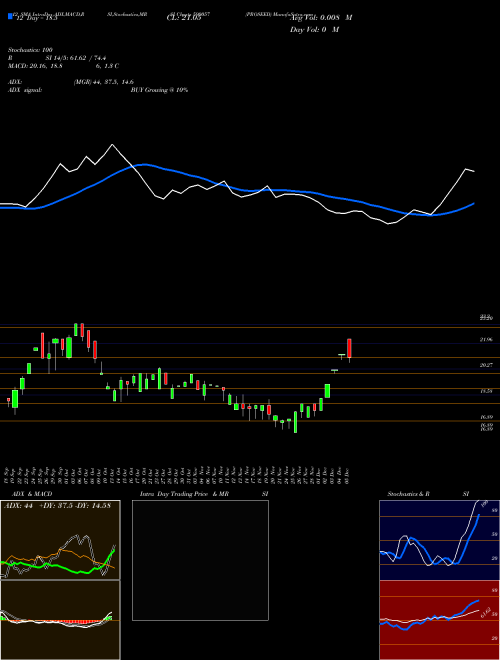Select the 'Avg Vol: 0.008 M' text
The width and height of the screenshot is (500, 660).
(321, 18)
